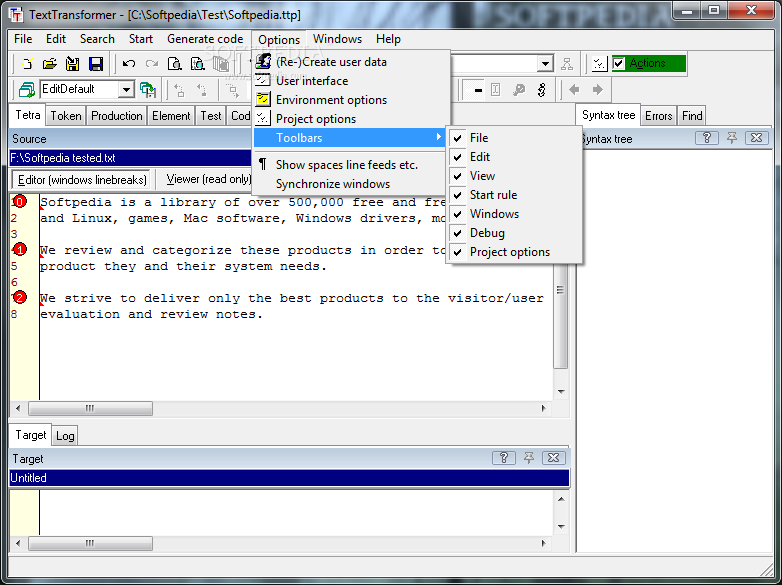The width and height of the screenshot is (782, 585).
Task: Click the second grayed step debug icon
Action: (x=202, y=90)
